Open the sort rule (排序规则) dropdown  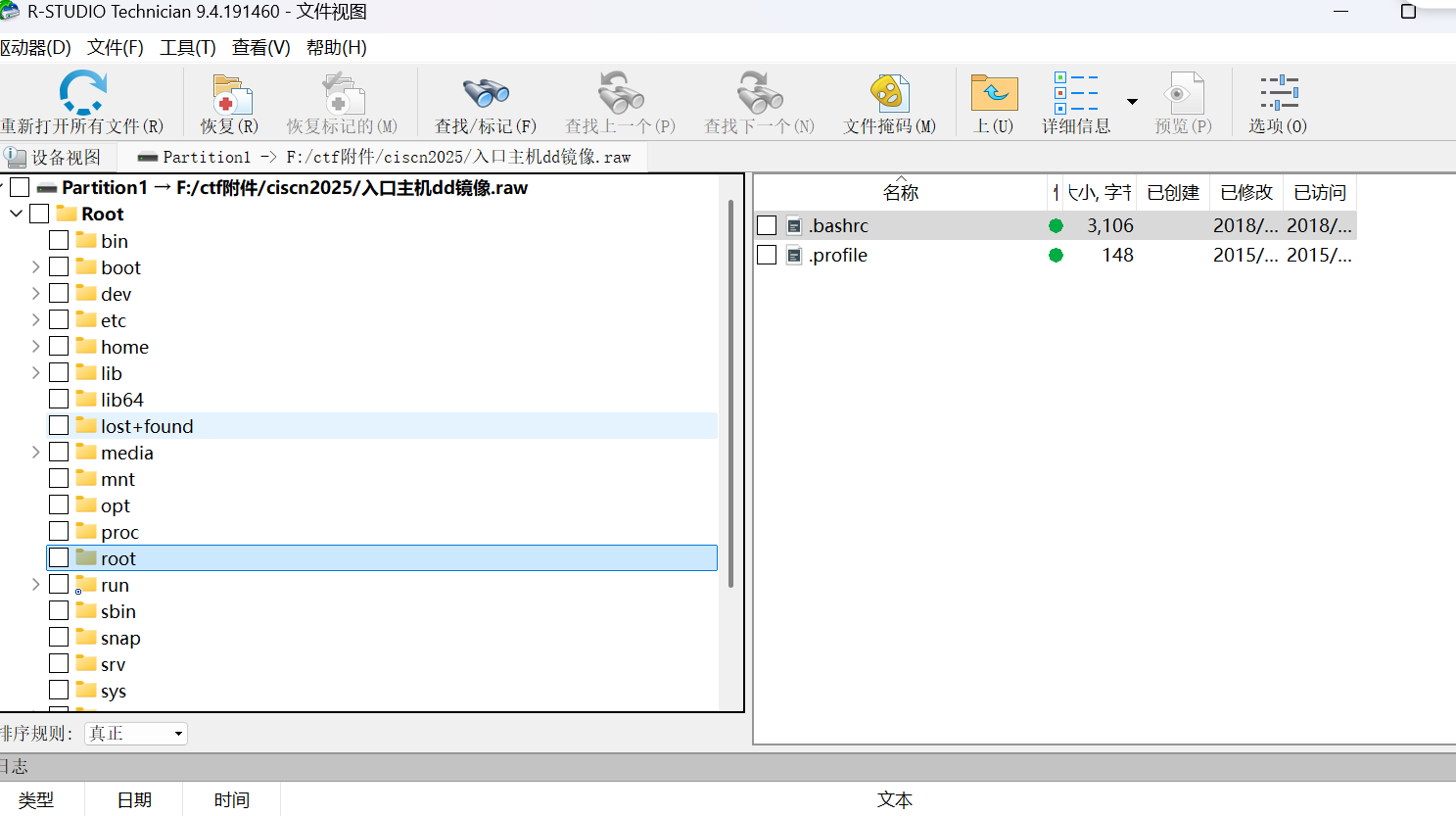(x=136, y=734)
